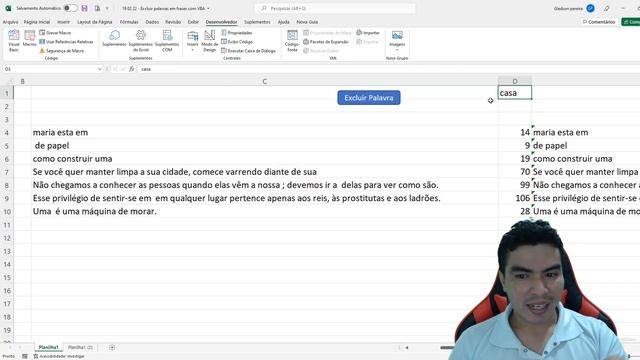
Task: Switch to Fórmulas tab
Action: [129, 22]
